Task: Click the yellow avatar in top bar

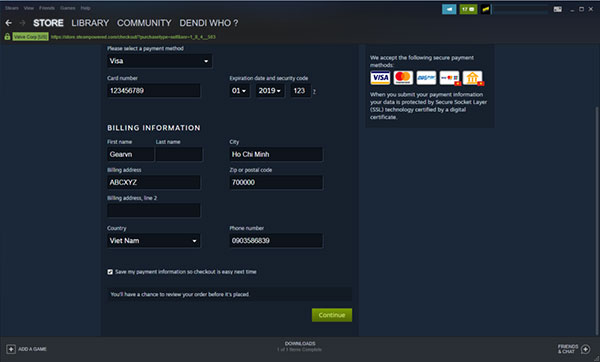Action: click(485, 9)
